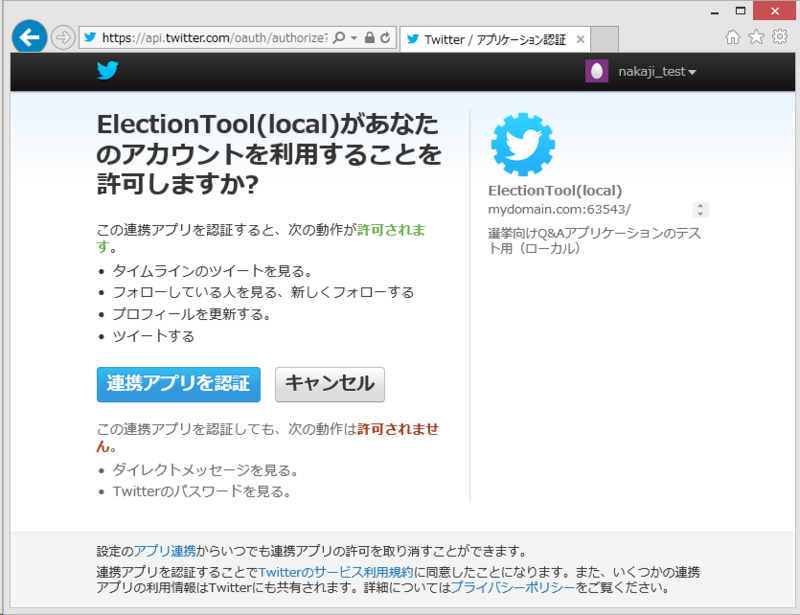Click the stepper arrows beside mydomain.com

[701, 210]
